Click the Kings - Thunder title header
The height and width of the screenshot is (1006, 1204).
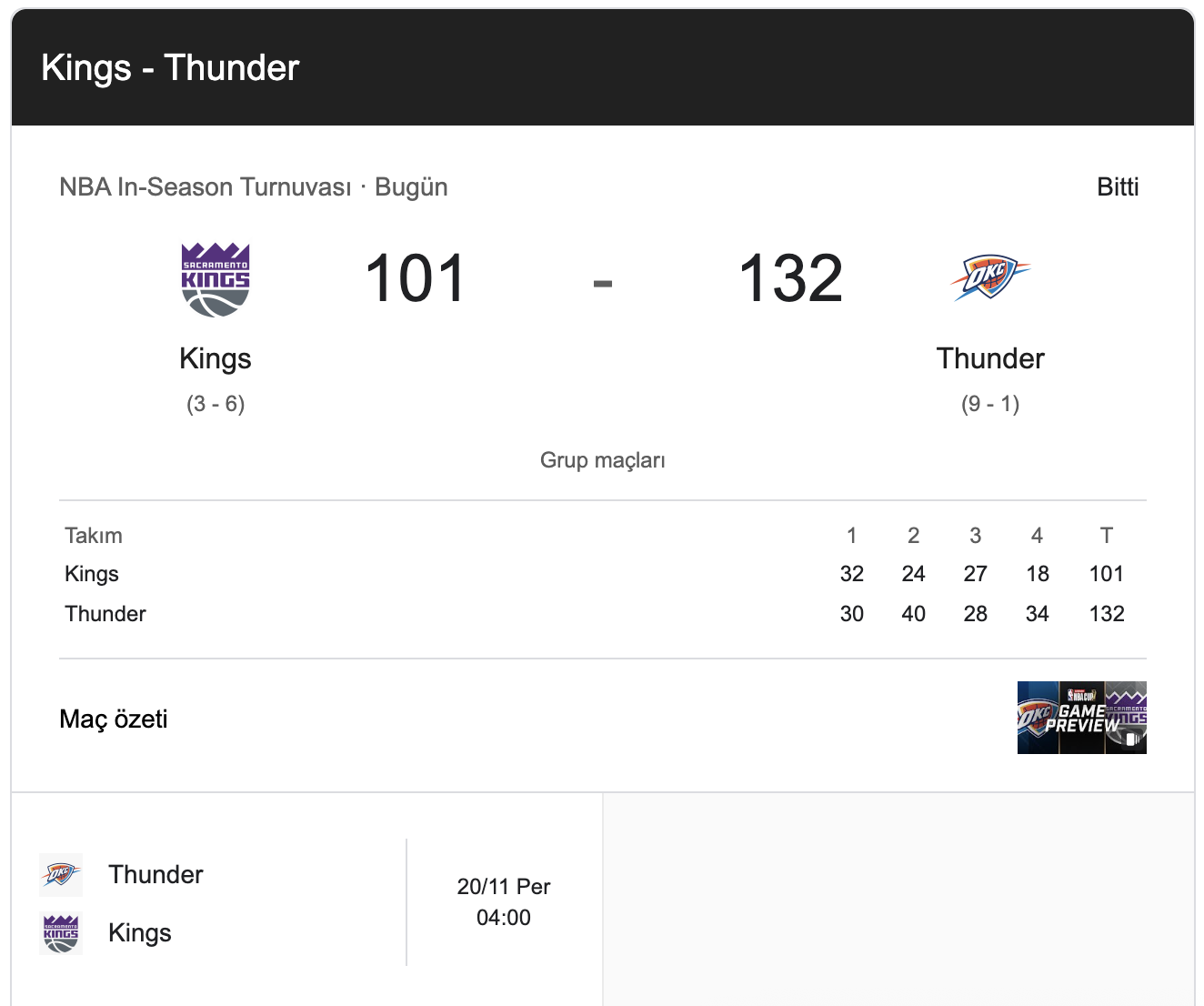(x=169, y=67)
